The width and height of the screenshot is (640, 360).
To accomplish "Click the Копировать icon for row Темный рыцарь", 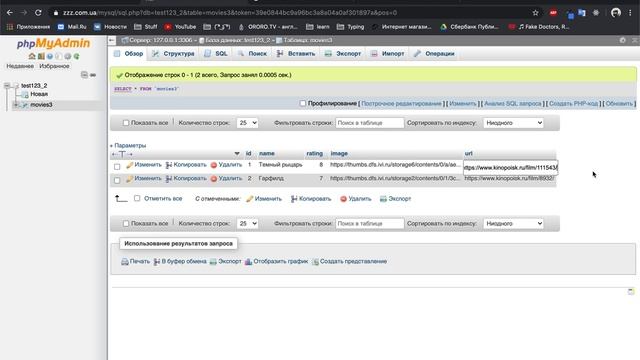I will pyautogui.click(x=169, y=165).
